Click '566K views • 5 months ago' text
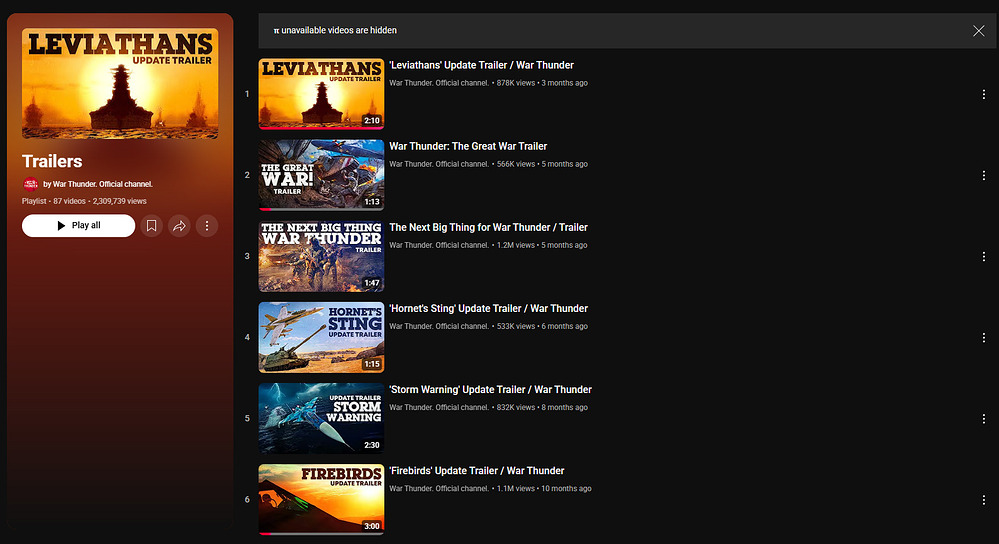 click(x=542, y=164)
